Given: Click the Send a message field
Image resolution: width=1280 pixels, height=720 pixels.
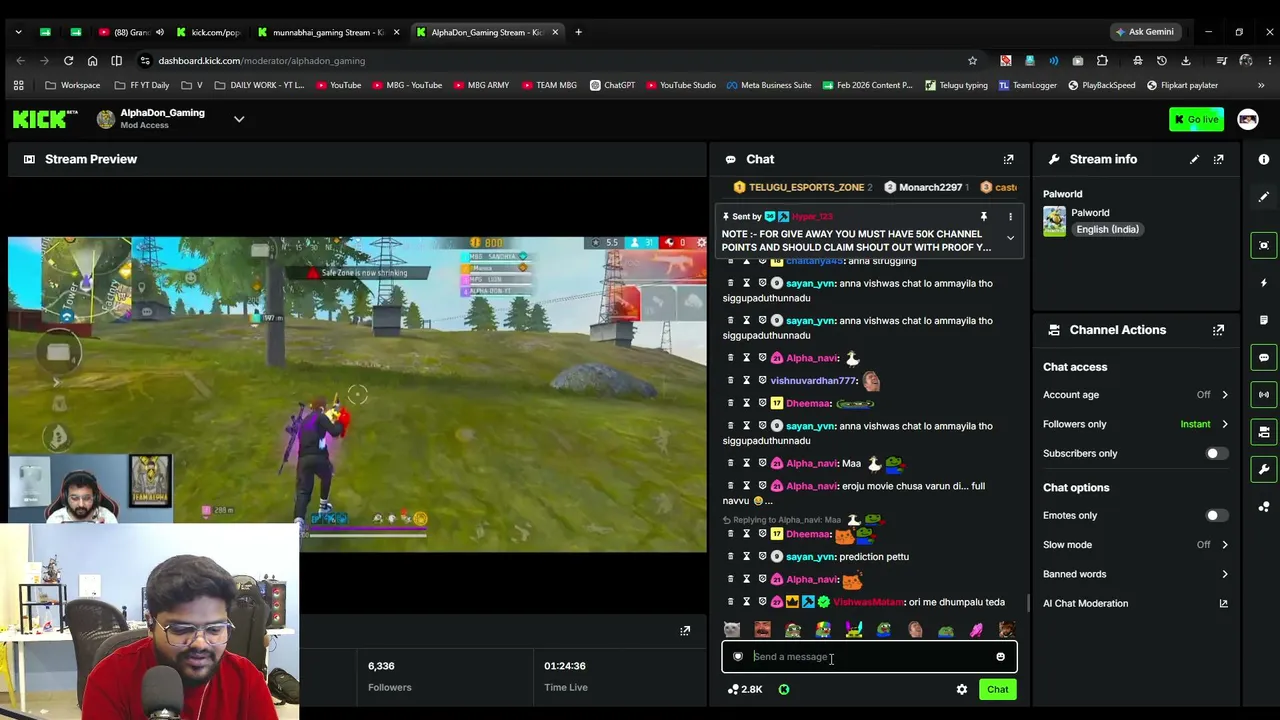Looking at the screenshot, I should pos(869,657).
